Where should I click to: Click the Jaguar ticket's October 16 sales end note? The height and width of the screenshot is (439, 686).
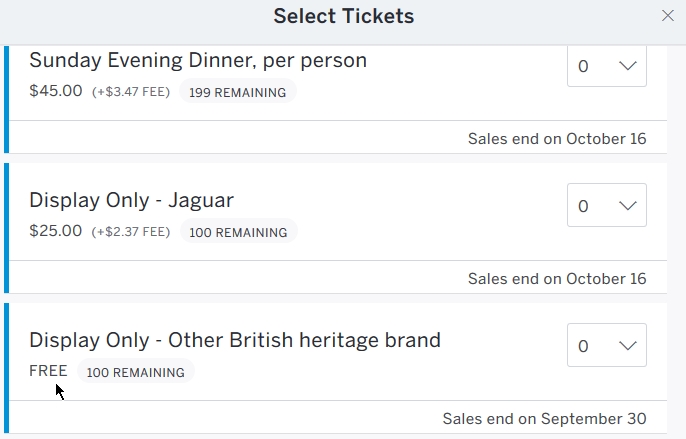(x=557, y=278)
